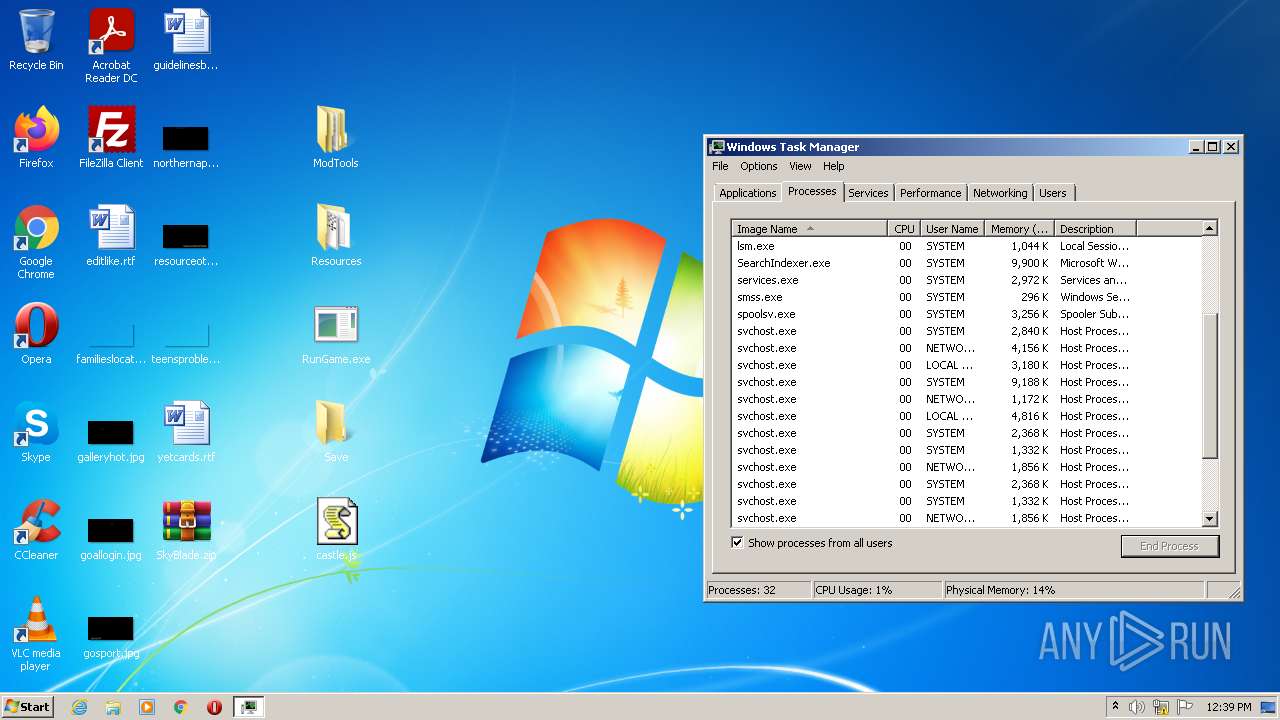Sort processes by Image Name column

[809, 229]
